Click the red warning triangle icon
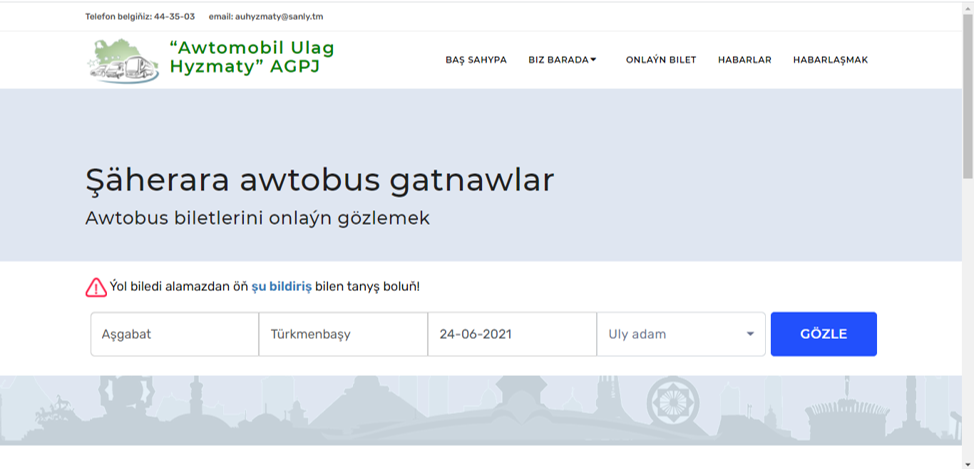974x469 pixels. click(96, 287)
